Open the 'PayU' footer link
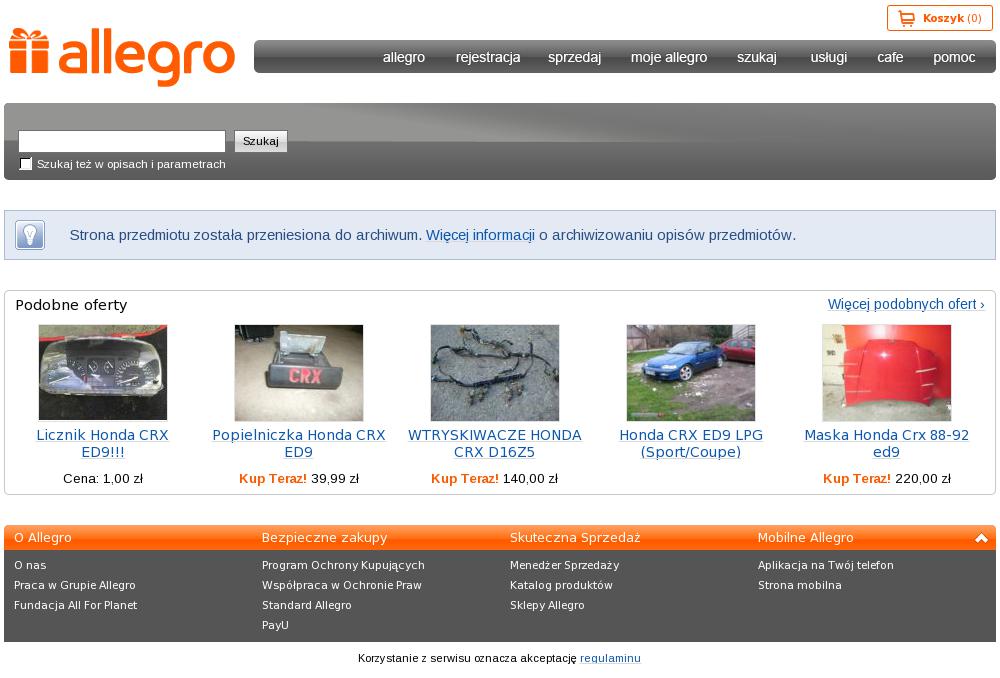The width and height of the screenshot is (1000, 678). [275, 625]
